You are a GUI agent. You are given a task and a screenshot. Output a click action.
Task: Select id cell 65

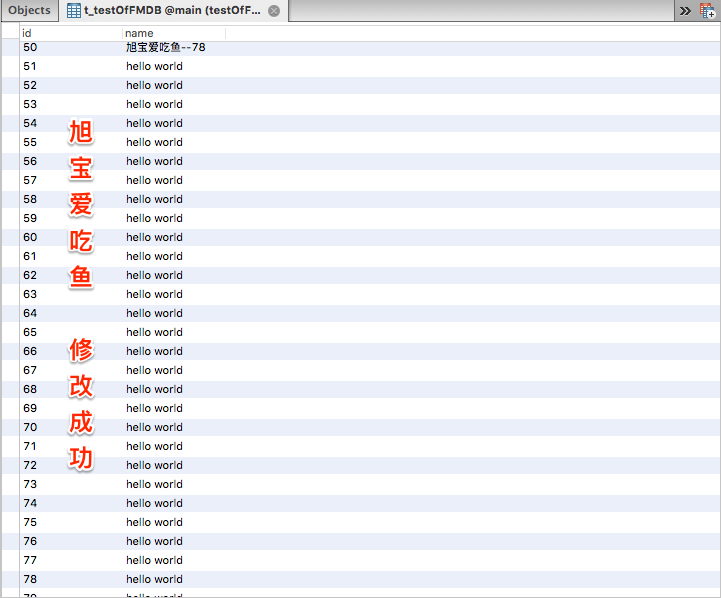[x=30, y=332]
